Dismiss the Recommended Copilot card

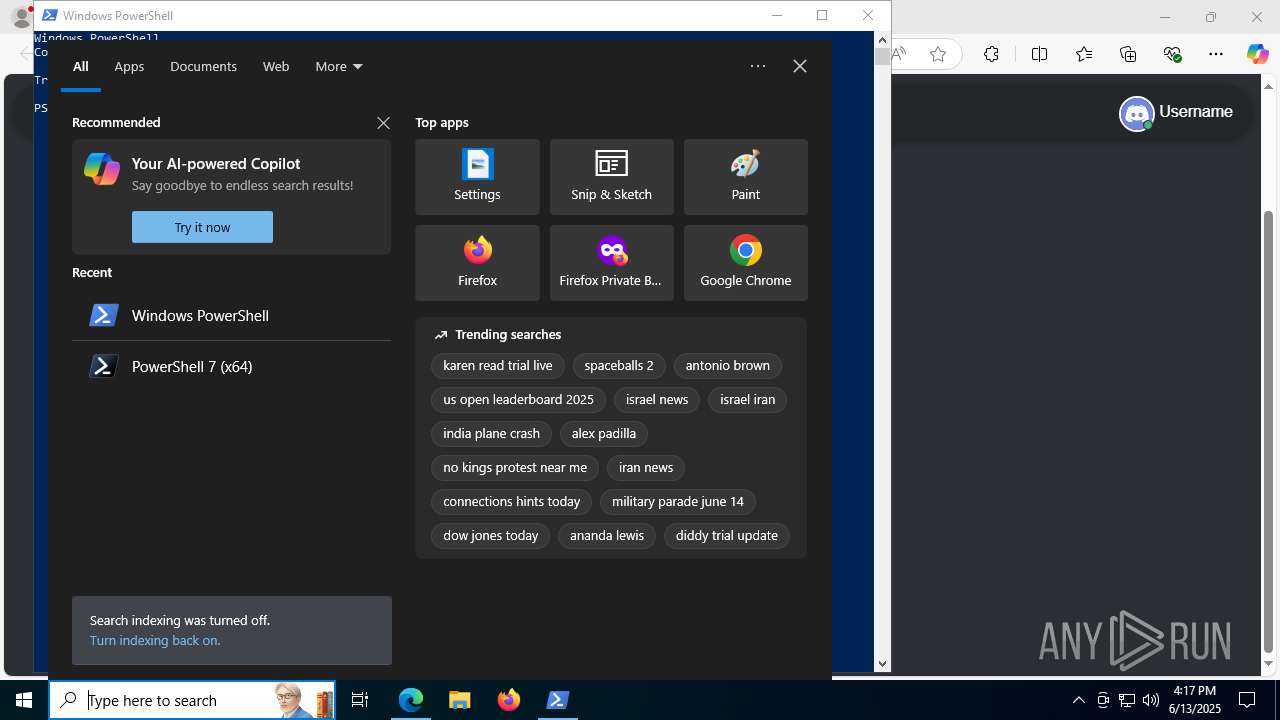click(383, 123)
